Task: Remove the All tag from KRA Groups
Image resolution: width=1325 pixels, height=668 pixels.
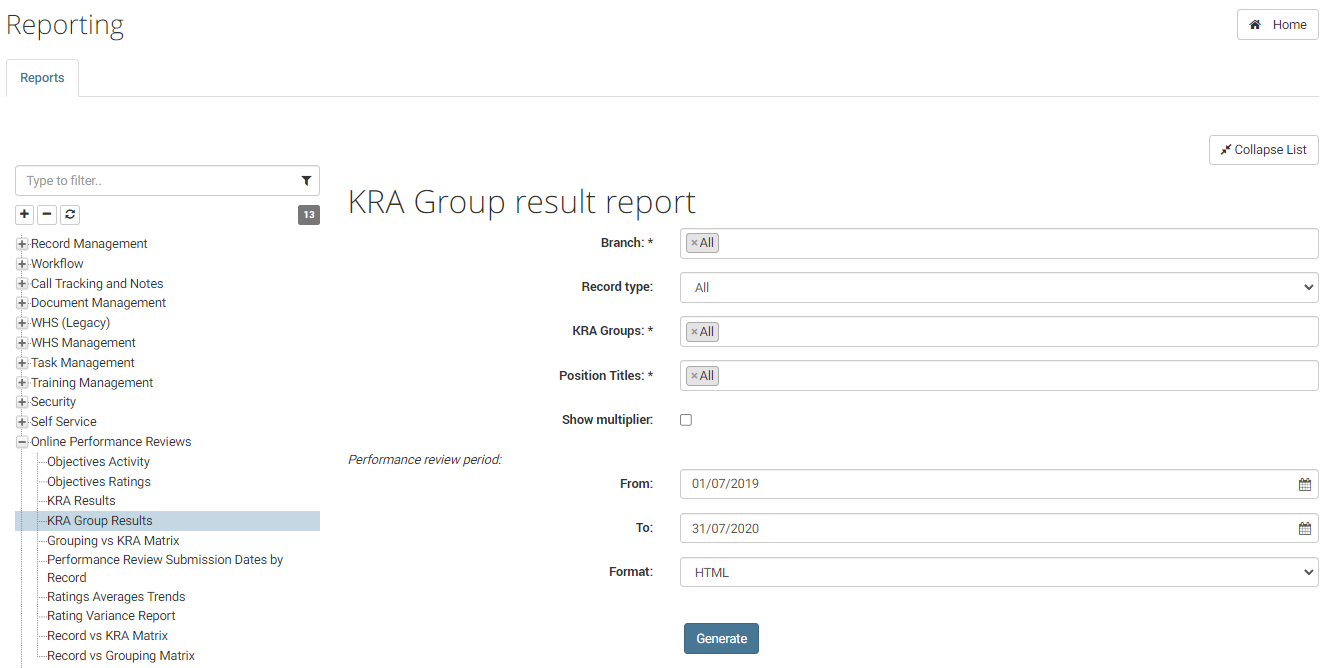Action: coord(693,331)
